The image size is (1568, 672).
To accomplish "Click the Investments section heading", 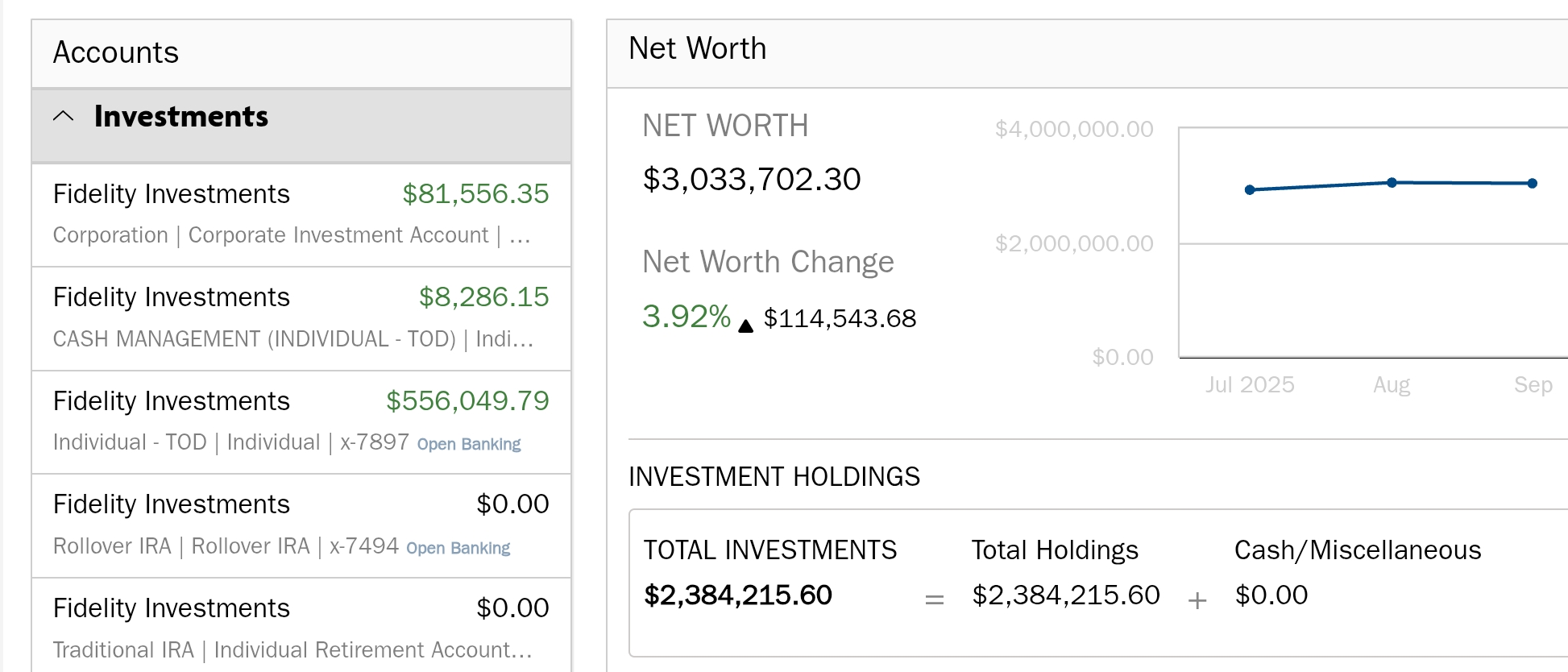I will pyautogui.click(x=180, y=117).
